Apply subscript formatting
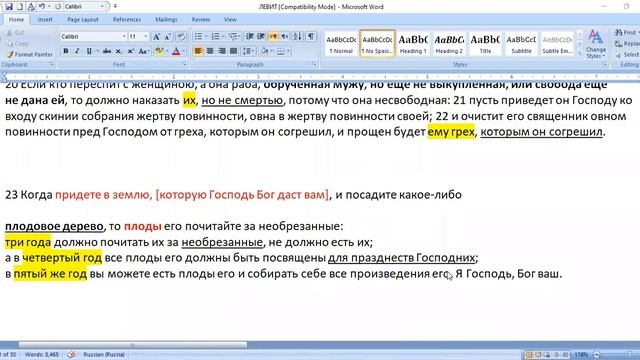Viewport: 640px width, 360px height. [118, 51]
